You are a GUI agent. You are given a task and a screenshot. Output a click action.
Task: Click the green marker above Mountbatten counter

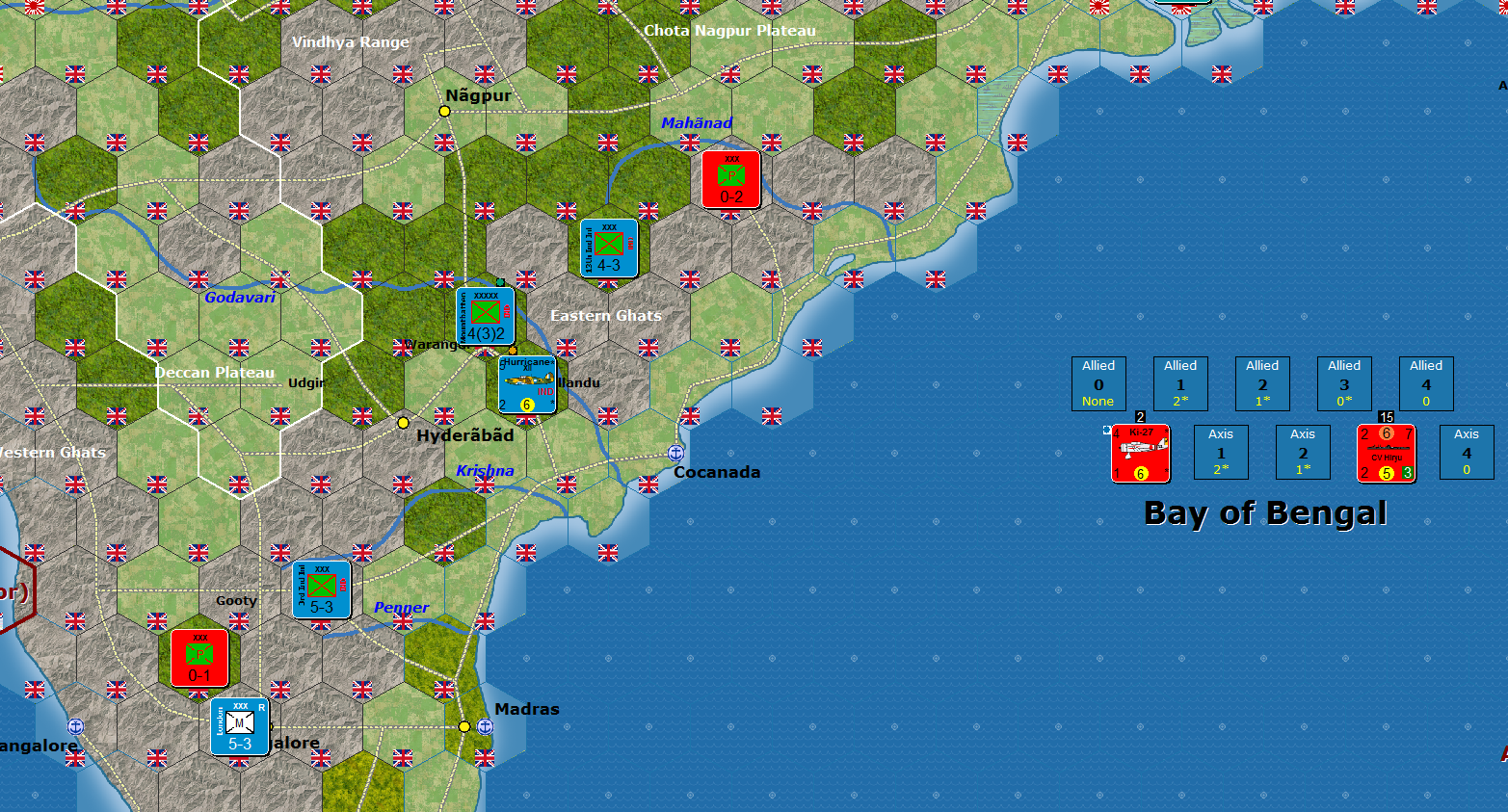[x=500, y=282]
